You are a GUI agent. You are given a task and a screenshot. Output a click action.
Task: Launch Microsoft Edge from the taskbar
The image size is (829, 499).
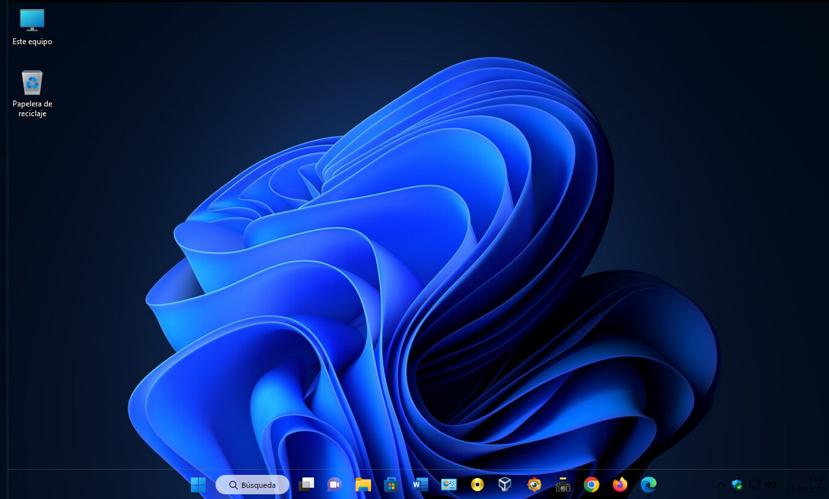[648, 484]
